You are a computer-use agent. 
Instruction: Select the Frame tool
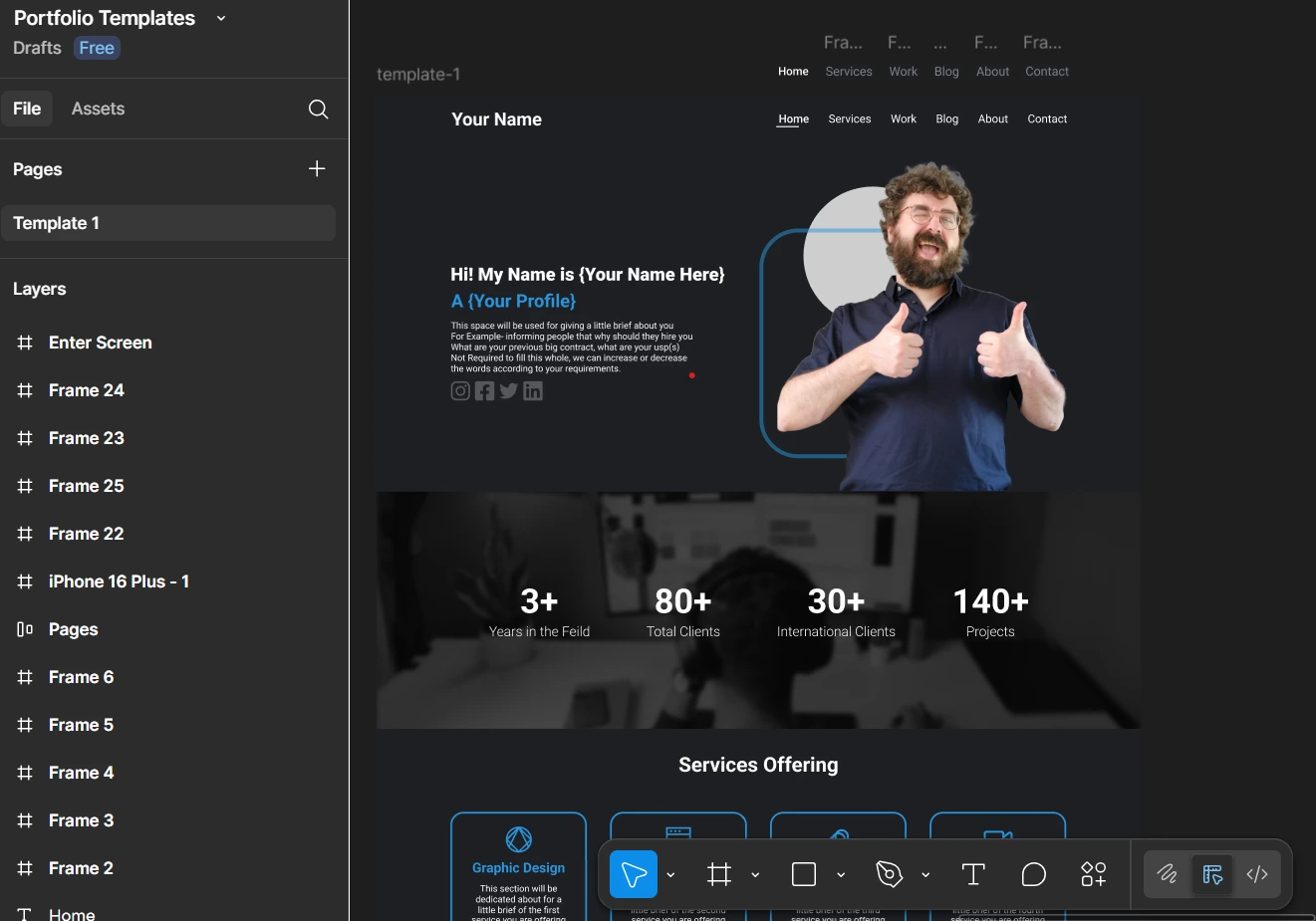coord(719,874)
